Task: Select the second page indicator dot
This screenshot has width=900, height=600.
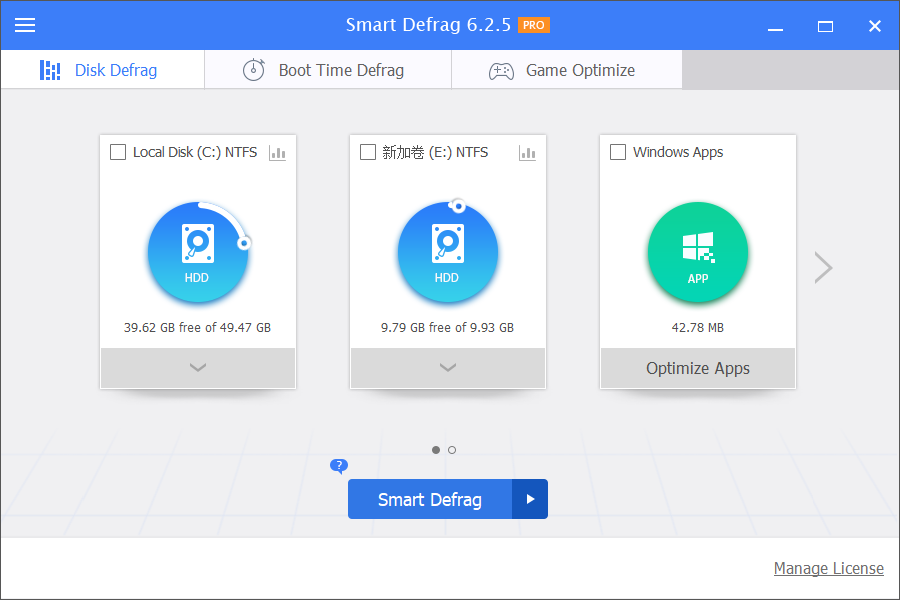Action: click(452, 450)
